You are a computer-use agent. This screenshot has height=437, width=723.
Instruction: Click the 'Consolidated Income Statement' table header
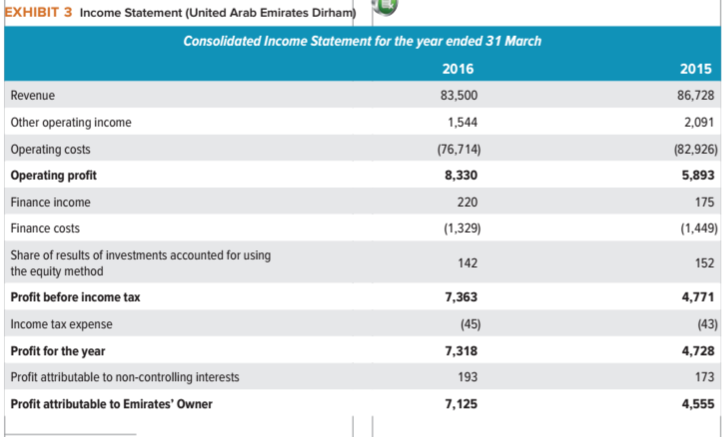point(362,41)
